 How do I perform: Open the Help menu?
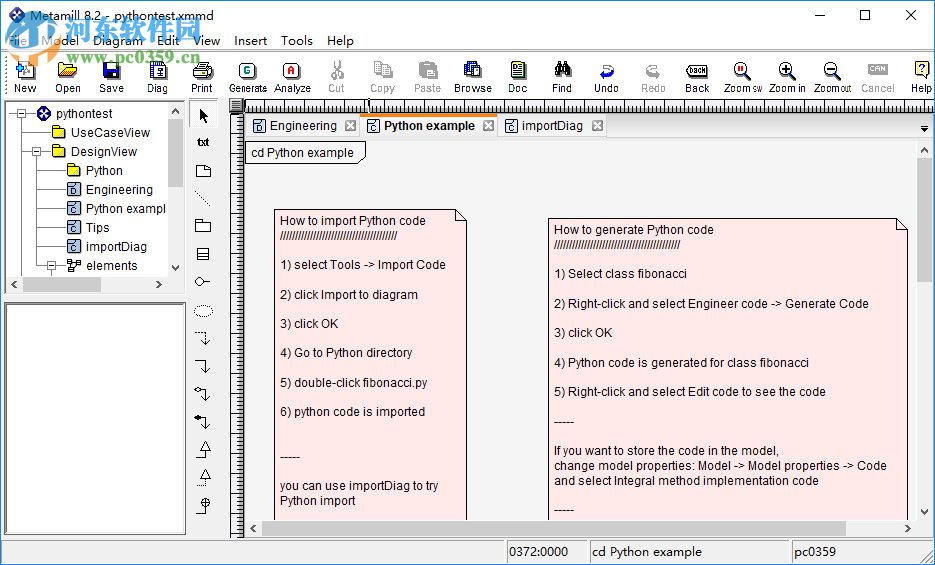click(x=340, y=41)
